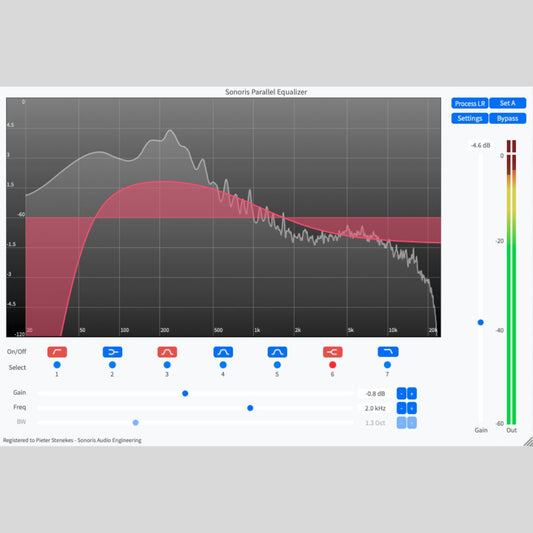Image resolution: width=533 pixels, height=533 pixels.
Task: Click the -0.8 dB gain value
Action: pyautogui.click(x=375, y=394)
